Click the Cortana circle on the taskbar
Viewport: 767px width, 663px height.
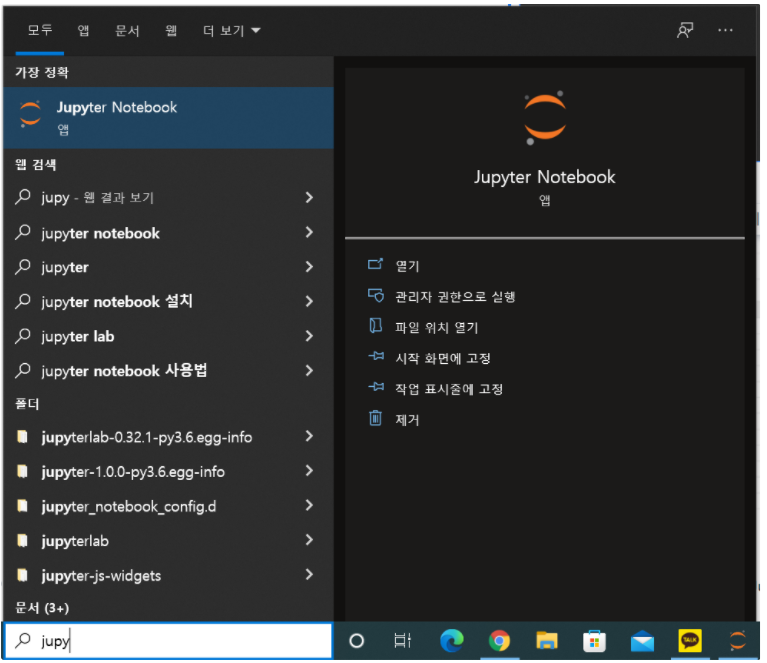tap(357, 641)
